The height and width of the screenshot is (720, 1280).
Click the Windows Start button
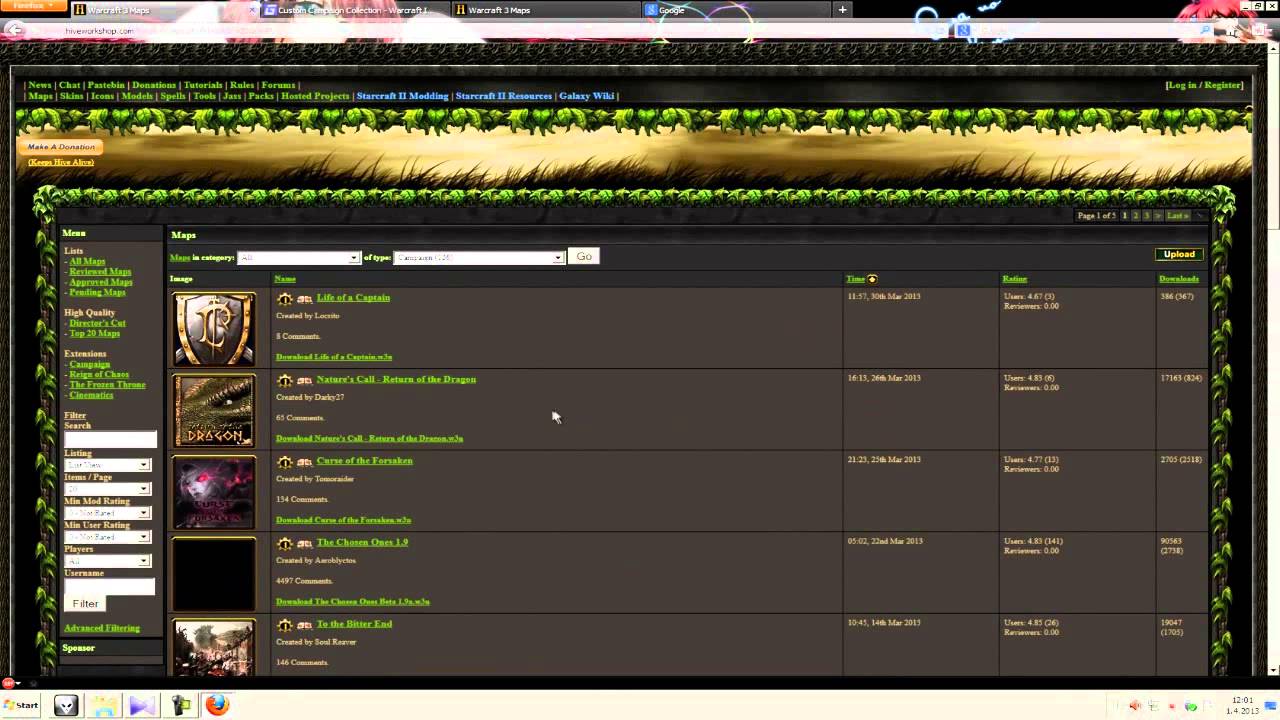pos(21,705)
